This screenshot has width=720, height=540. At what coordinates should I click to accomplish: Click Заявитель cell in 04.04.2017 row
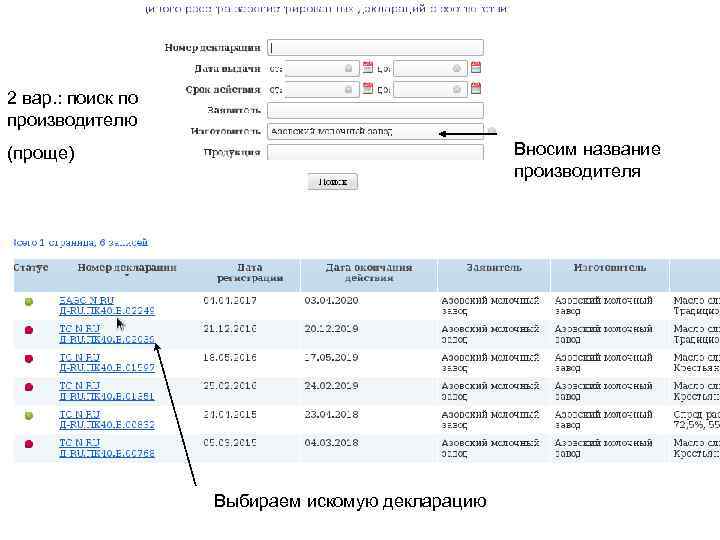(490, 306)
